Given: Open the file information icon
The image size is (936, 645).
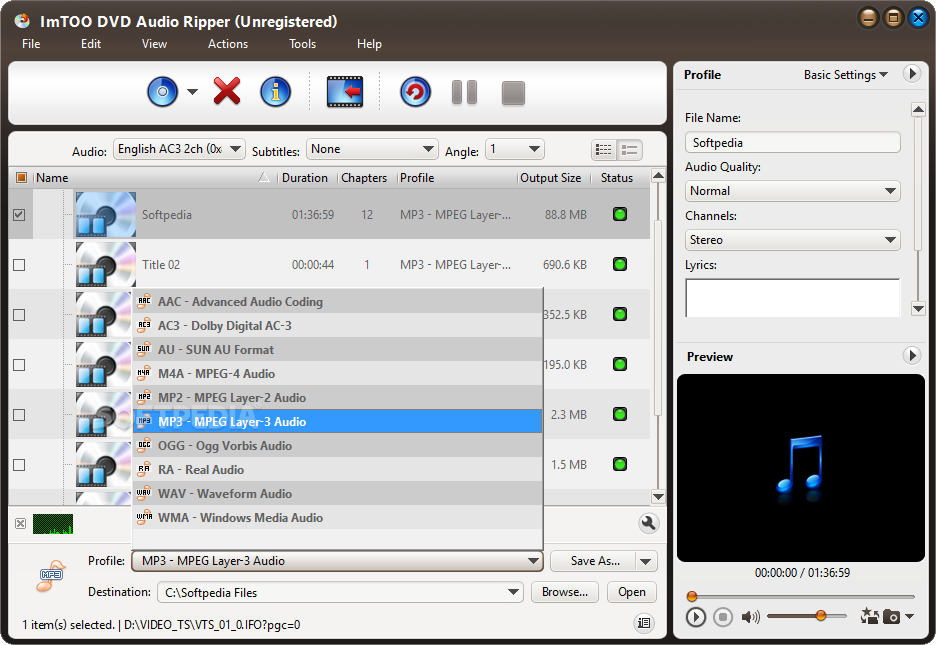Looking at the screenshot, I should [x=275, y=92].
